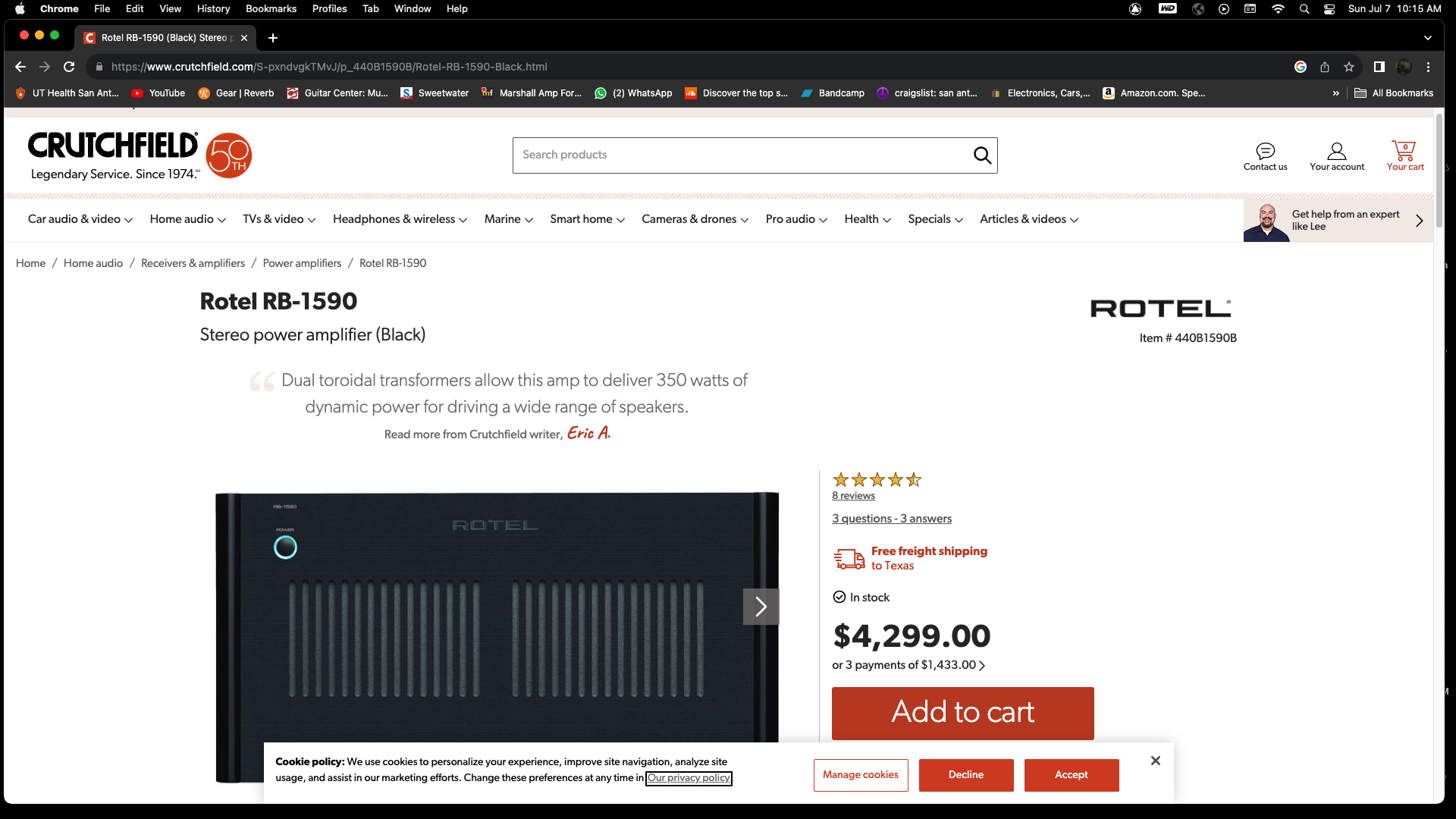Open Manage cookies
The height and width of the screenshot is (819, 1456).
[861, 775]
